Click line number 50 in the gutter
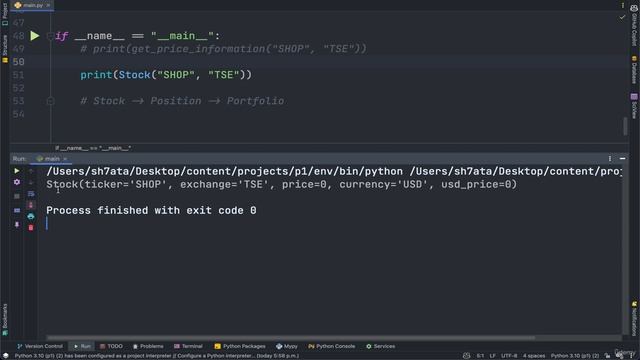 pyautogui.click(x=18, y=62)
